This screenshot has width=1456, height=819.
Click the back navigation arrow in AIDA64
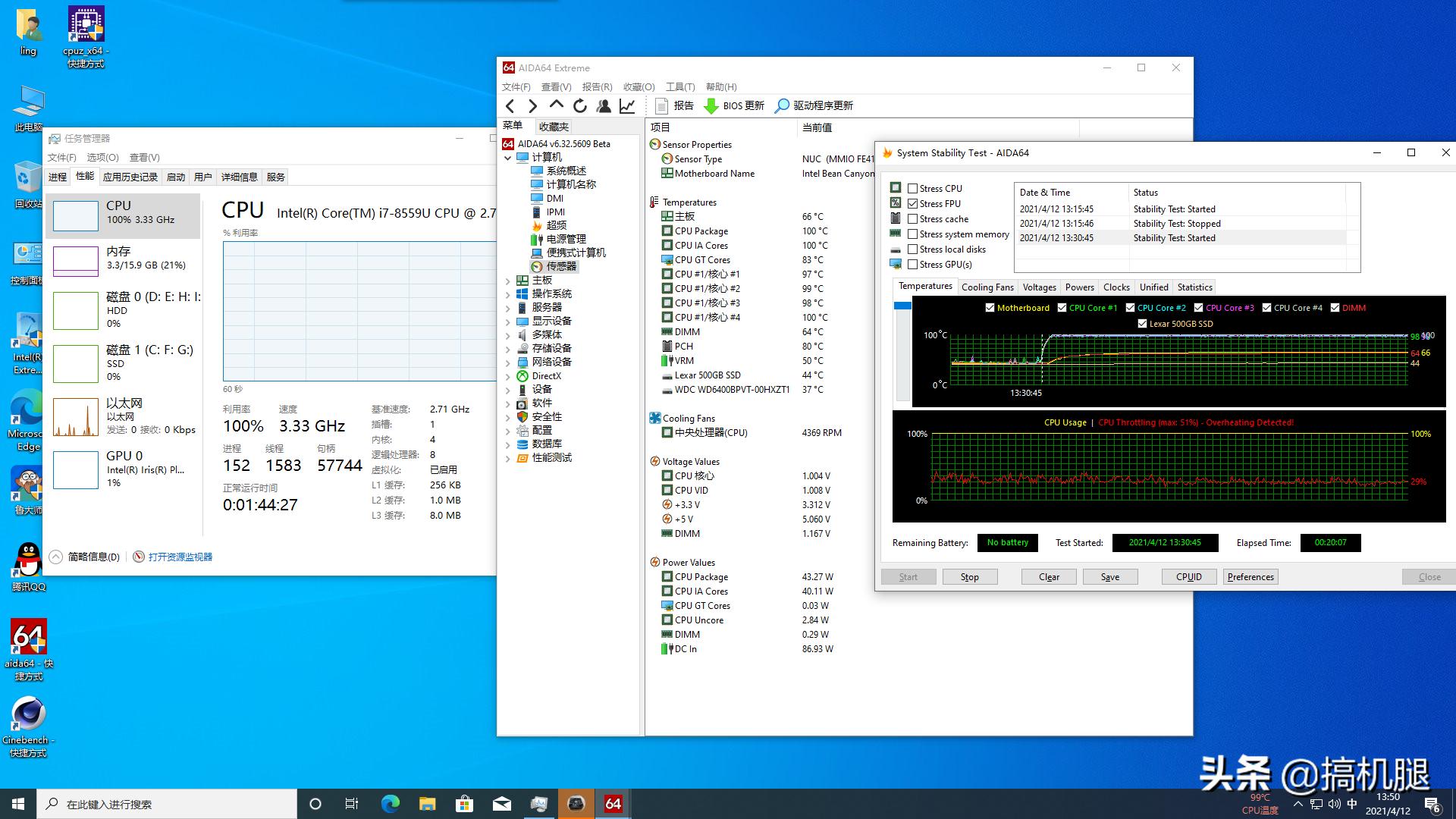pyautogui.click(x=510, y=105)
